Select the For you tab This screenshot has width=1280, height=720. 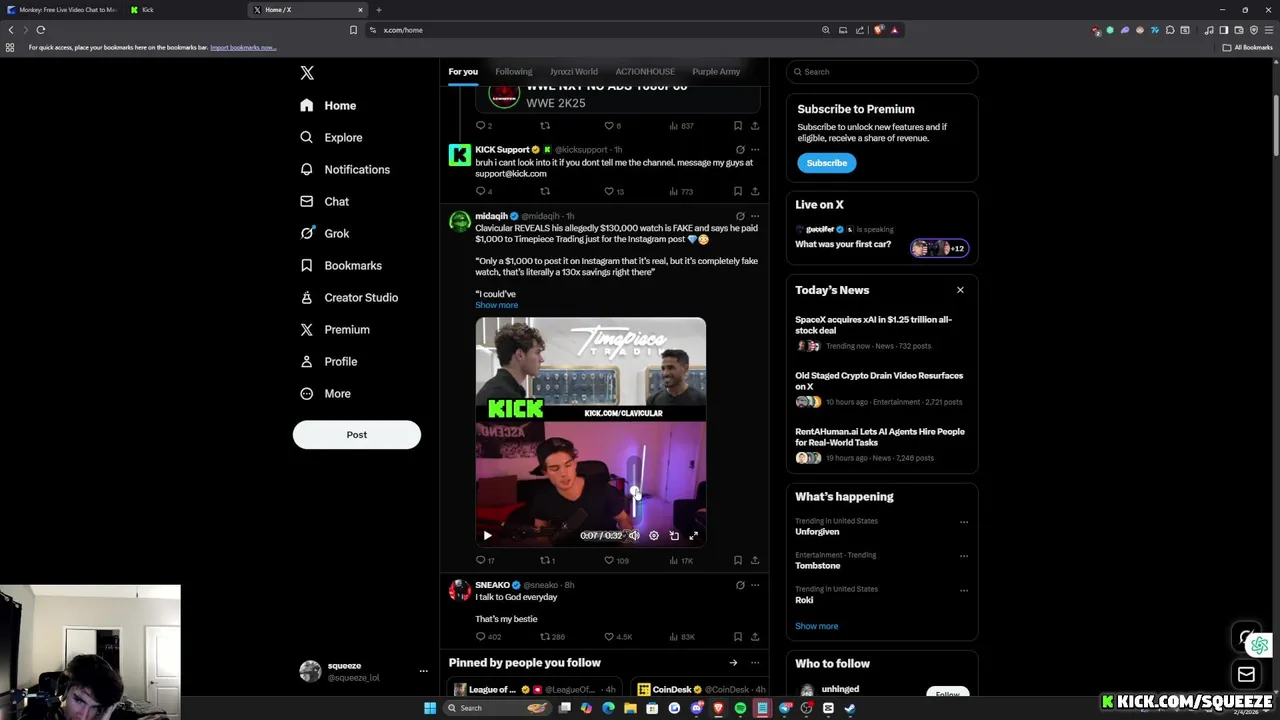tap(463, 71)
